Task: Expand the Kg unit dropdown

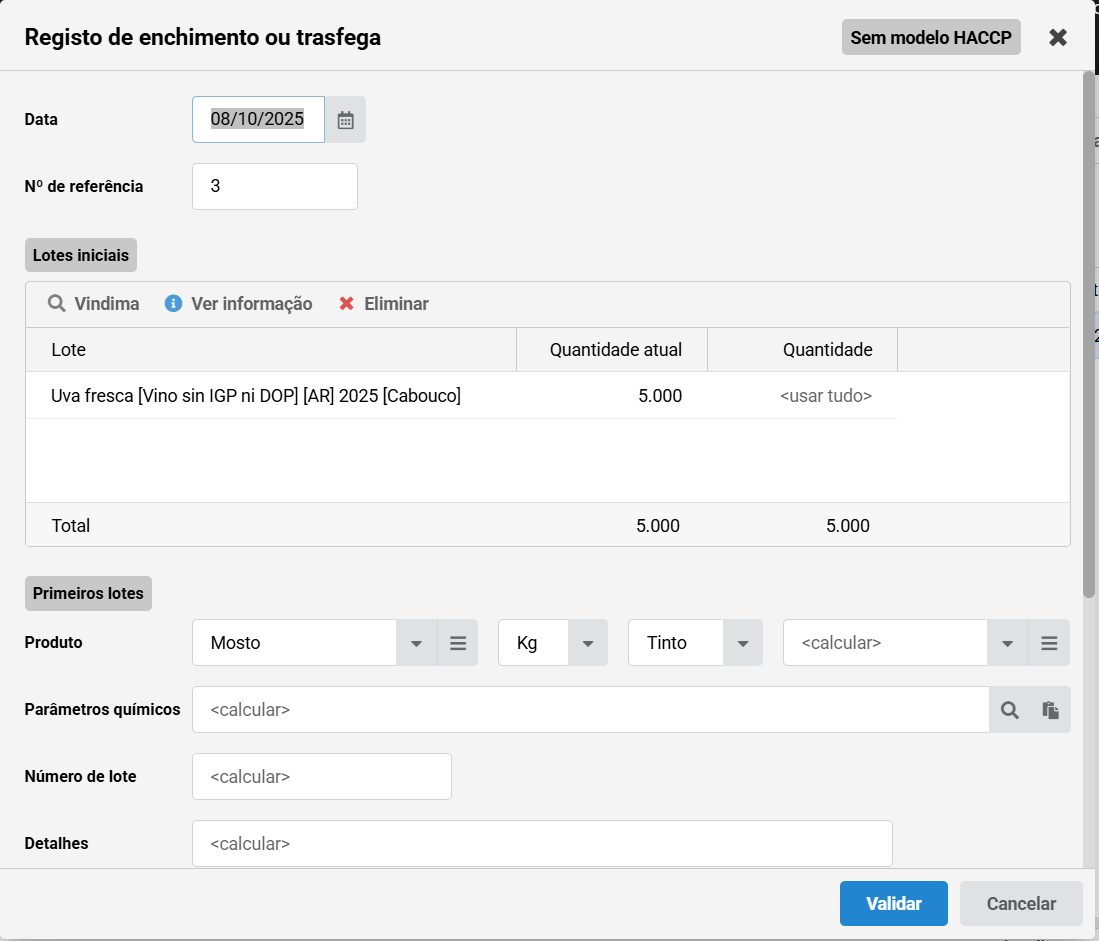Action: pos(587,643)
